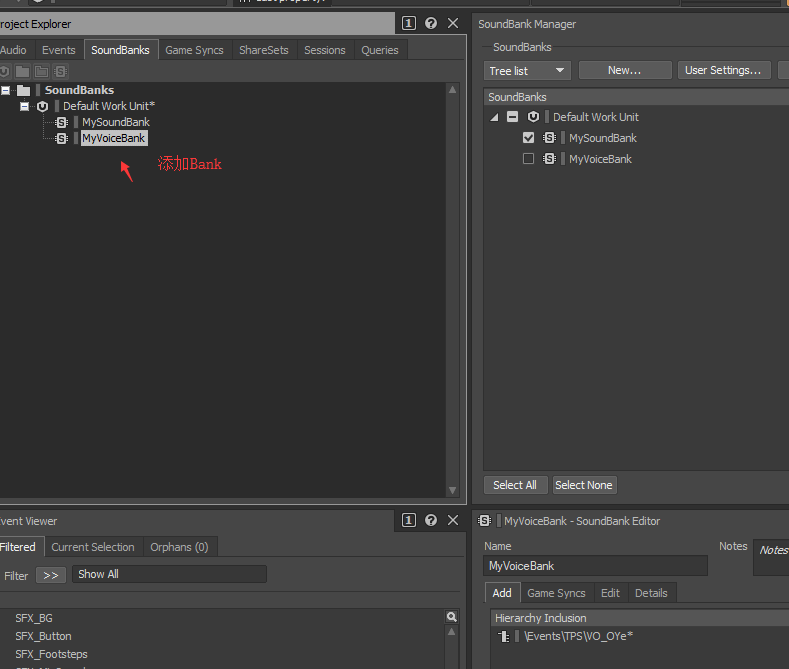The image size is (789, 669).
Task: Close the Project Explorer panel
Action: [453, 23]
